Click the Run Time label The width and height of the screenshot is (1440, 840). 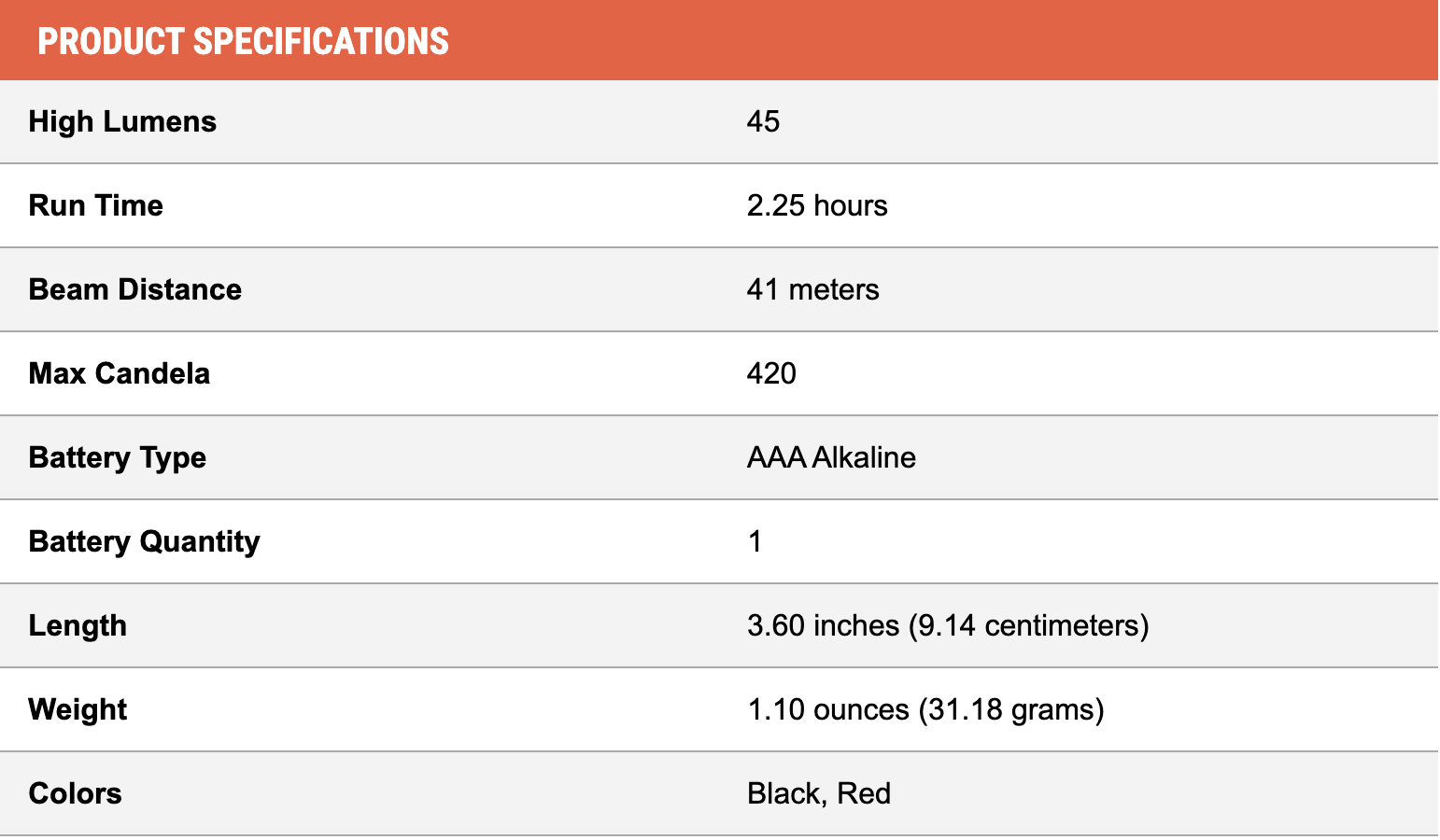pos(95,205)
